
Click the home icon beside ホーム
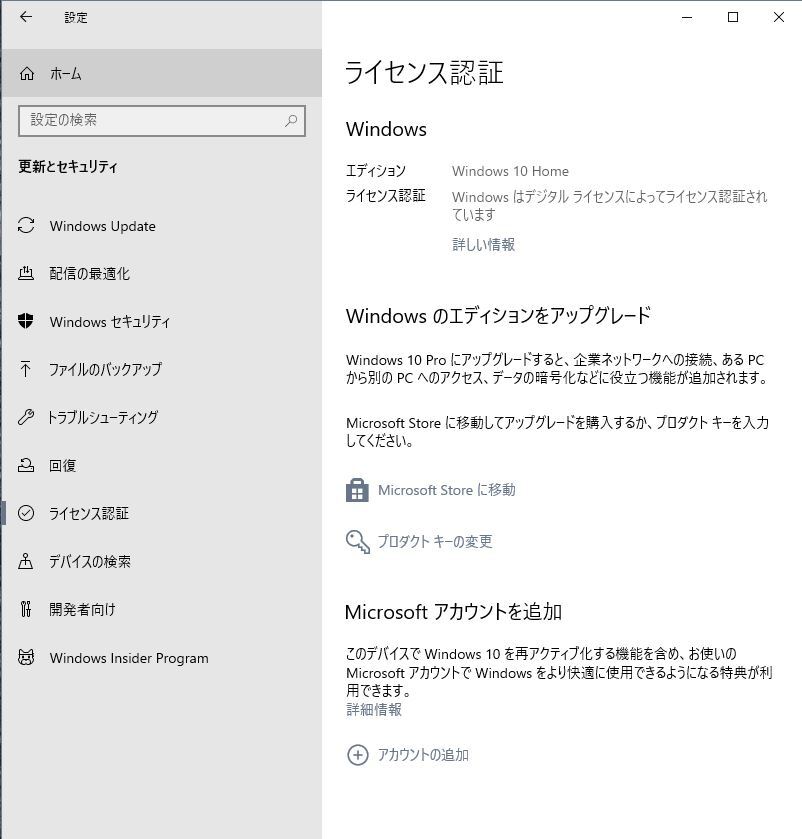point(27,73)
